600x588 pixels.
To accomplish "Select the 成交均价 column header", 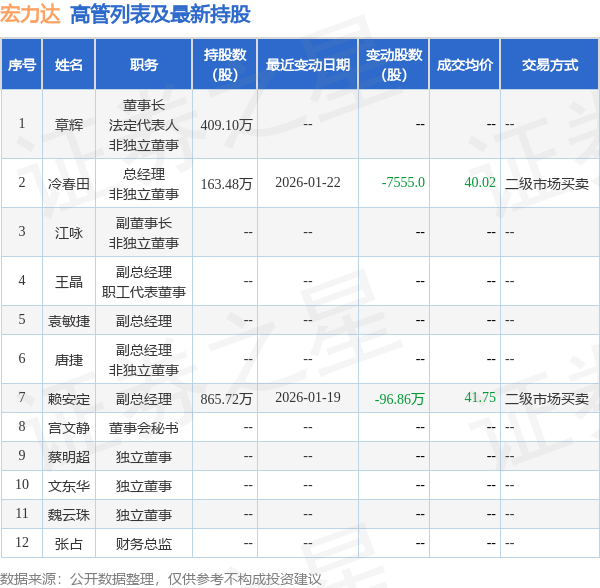I will click(x=465, y=64).
